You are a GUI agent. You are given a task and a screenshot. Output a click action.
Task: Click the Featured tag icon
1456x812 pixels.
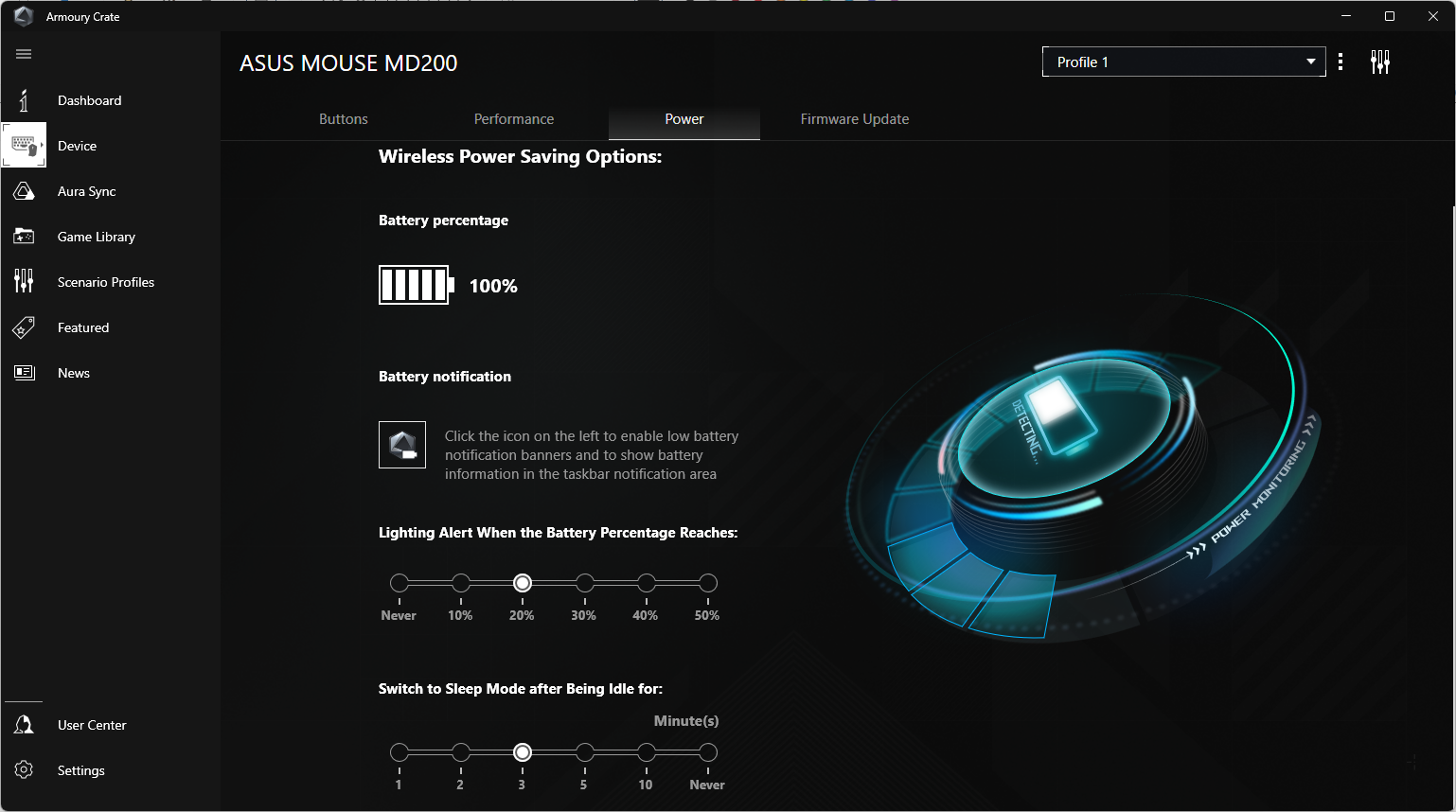point(24,327)
